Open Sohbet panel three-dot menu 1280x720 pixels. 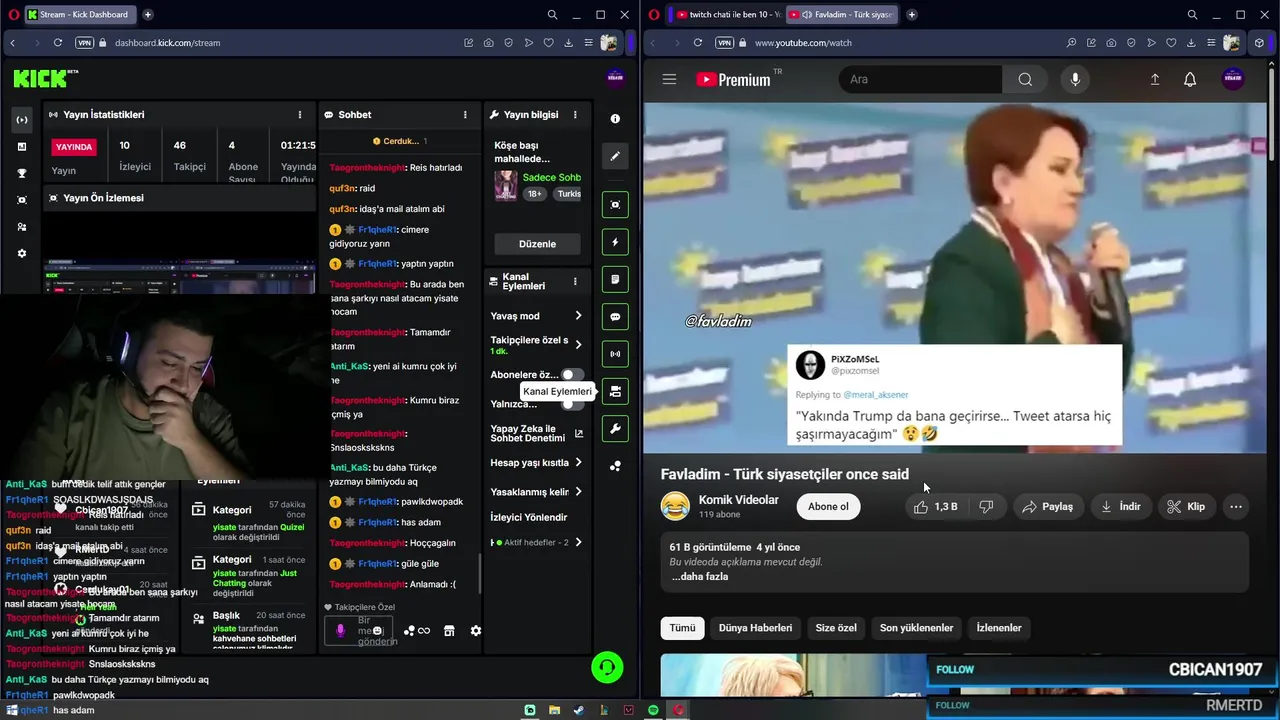[x=465, y=115]
